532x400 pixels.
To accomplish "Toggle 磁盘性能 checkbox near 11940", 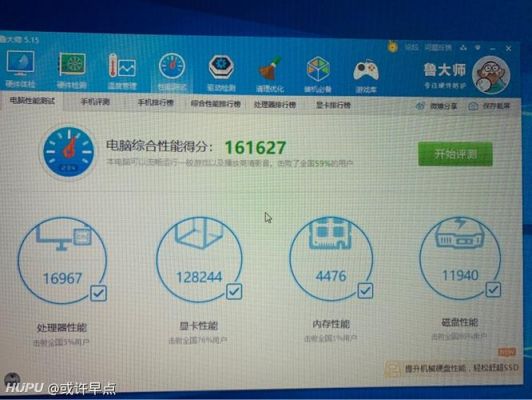I will click(x=493, y=289).
